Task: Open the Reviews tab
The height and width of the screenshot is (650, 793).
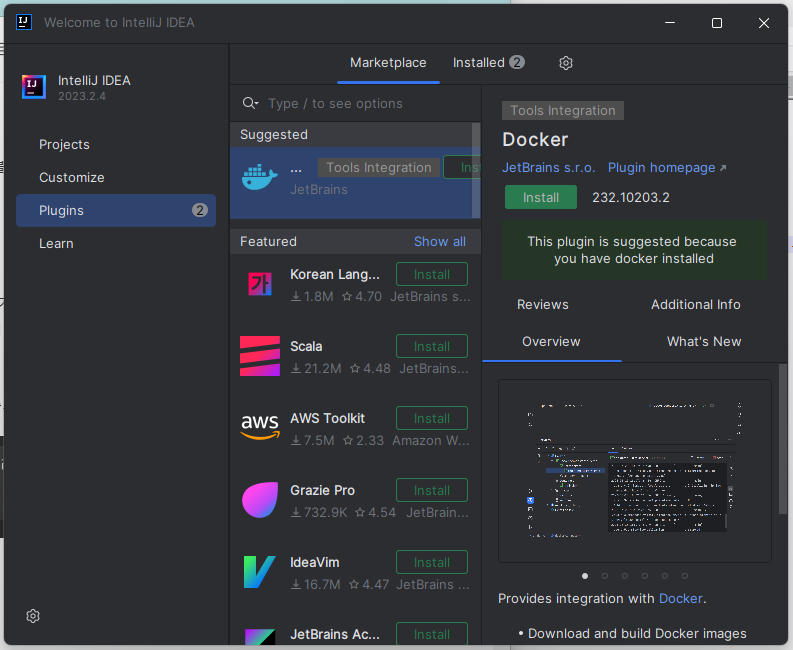Action: click(543, 305)
